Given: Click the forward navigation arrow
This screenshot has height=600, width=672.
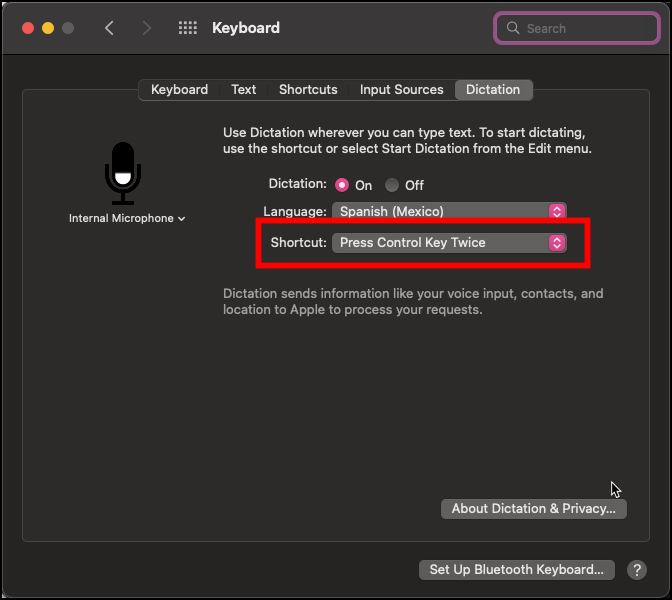Looking at the screenshot, I should tap(147, 28).
